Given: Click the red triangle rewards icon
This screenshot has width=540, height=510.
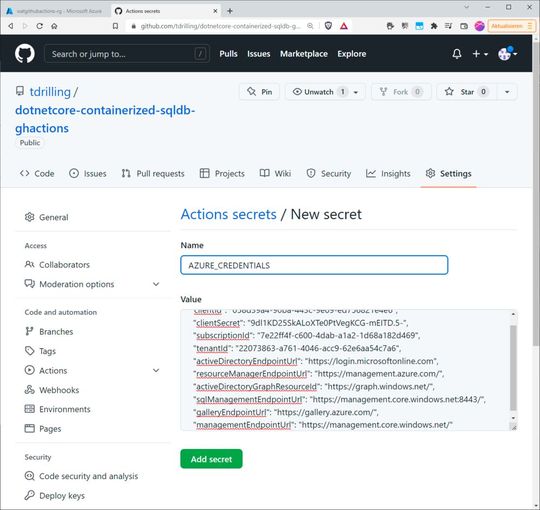Looking at the screenshot, I should point(344,26).
